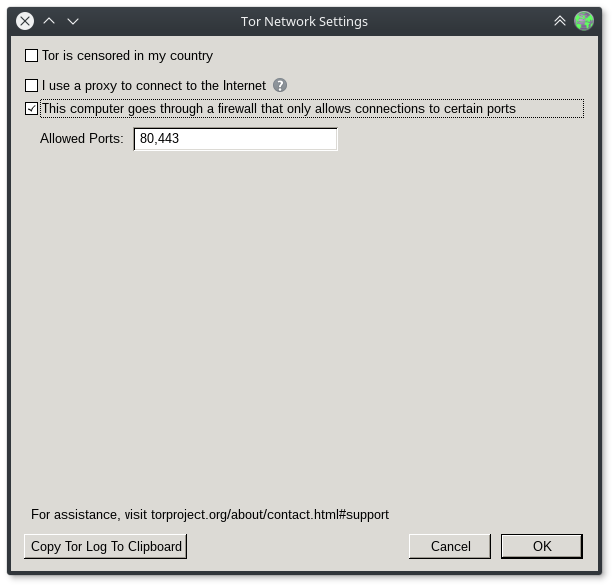Close the Tor Network Settings window
This screenshot has height=588, width=615.
25,21
